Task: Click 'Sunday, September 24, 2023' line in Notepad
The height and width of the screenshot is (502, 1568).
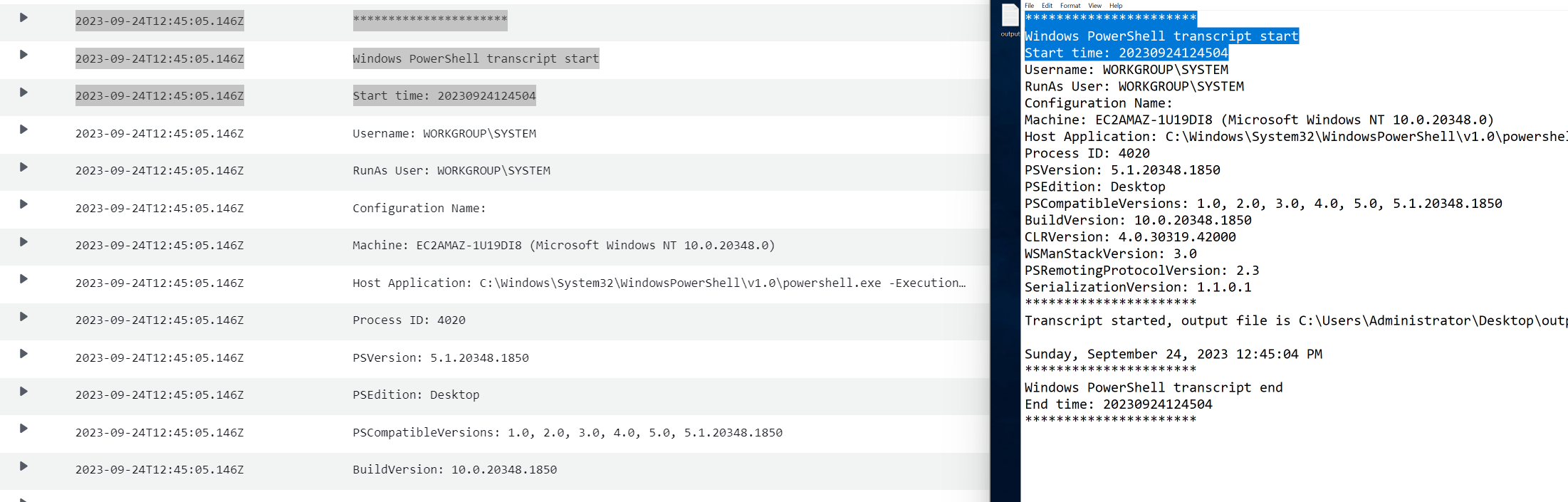Action: pos(1174,354)
